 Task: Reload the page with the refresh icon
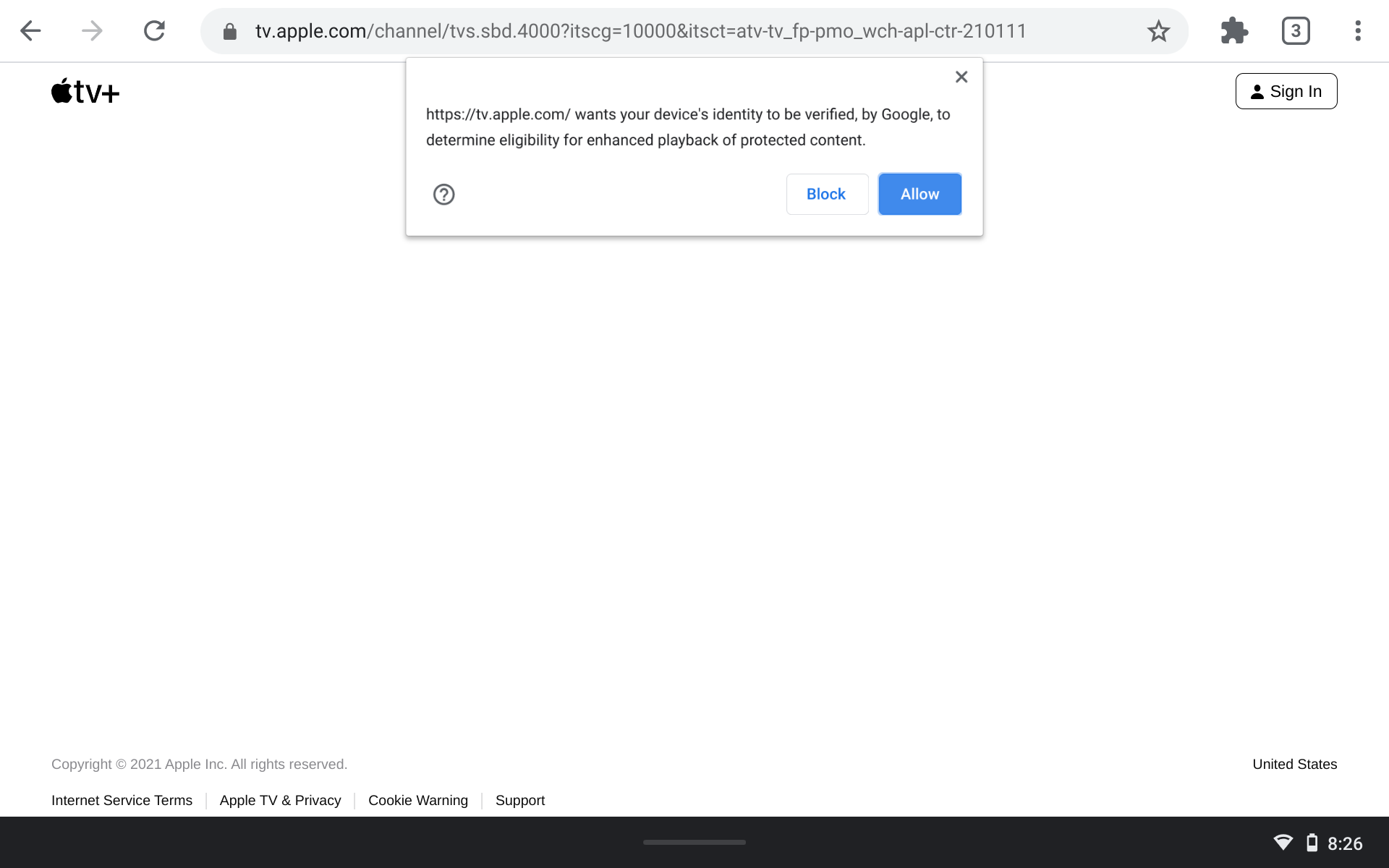[154, 31]
